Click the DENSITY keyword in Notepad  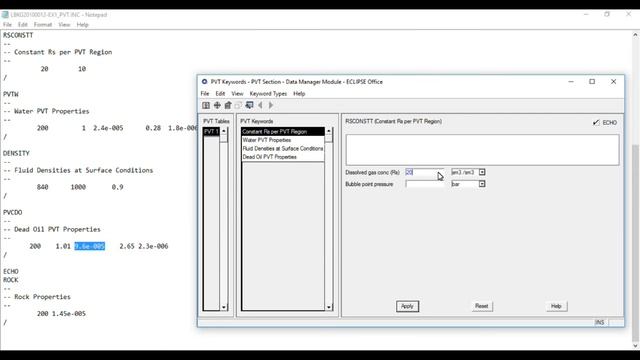coord(16,153)
